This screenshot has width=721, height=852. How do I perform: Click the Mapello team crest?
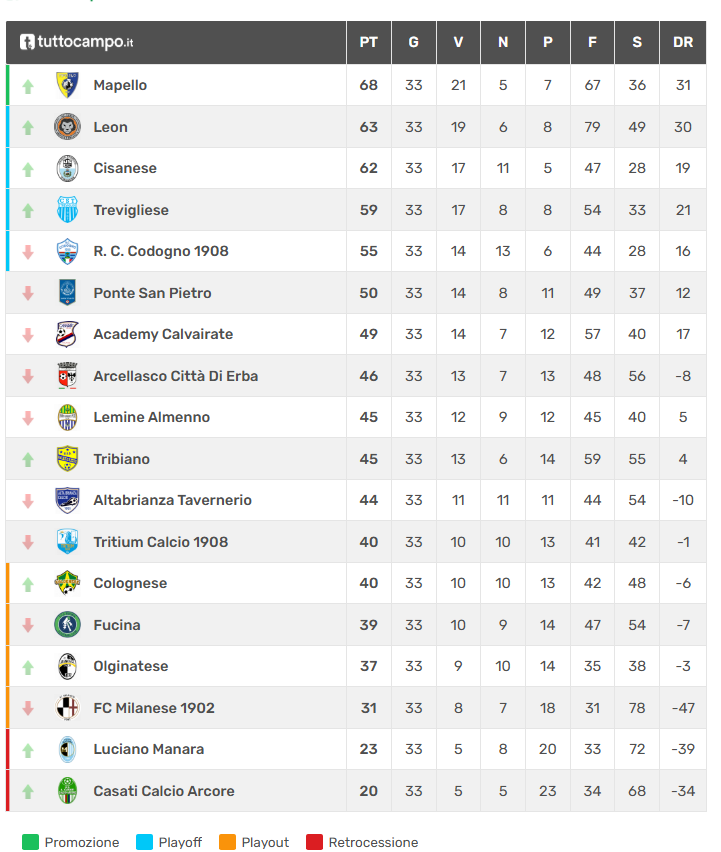coord(67,85)
